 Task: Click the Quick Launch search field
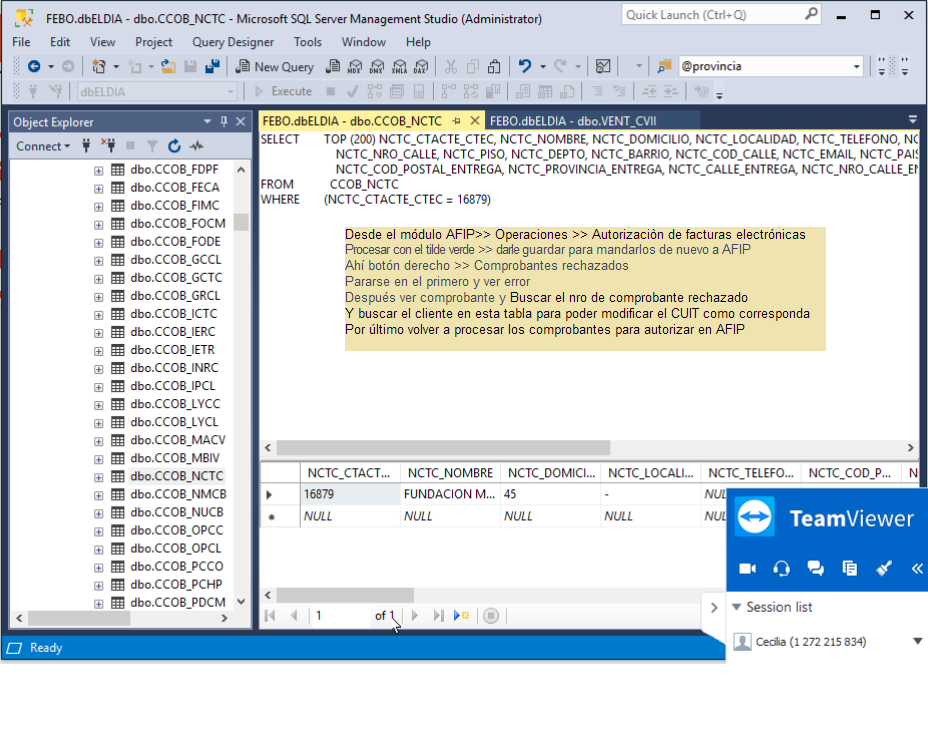(x=710, y=15)
